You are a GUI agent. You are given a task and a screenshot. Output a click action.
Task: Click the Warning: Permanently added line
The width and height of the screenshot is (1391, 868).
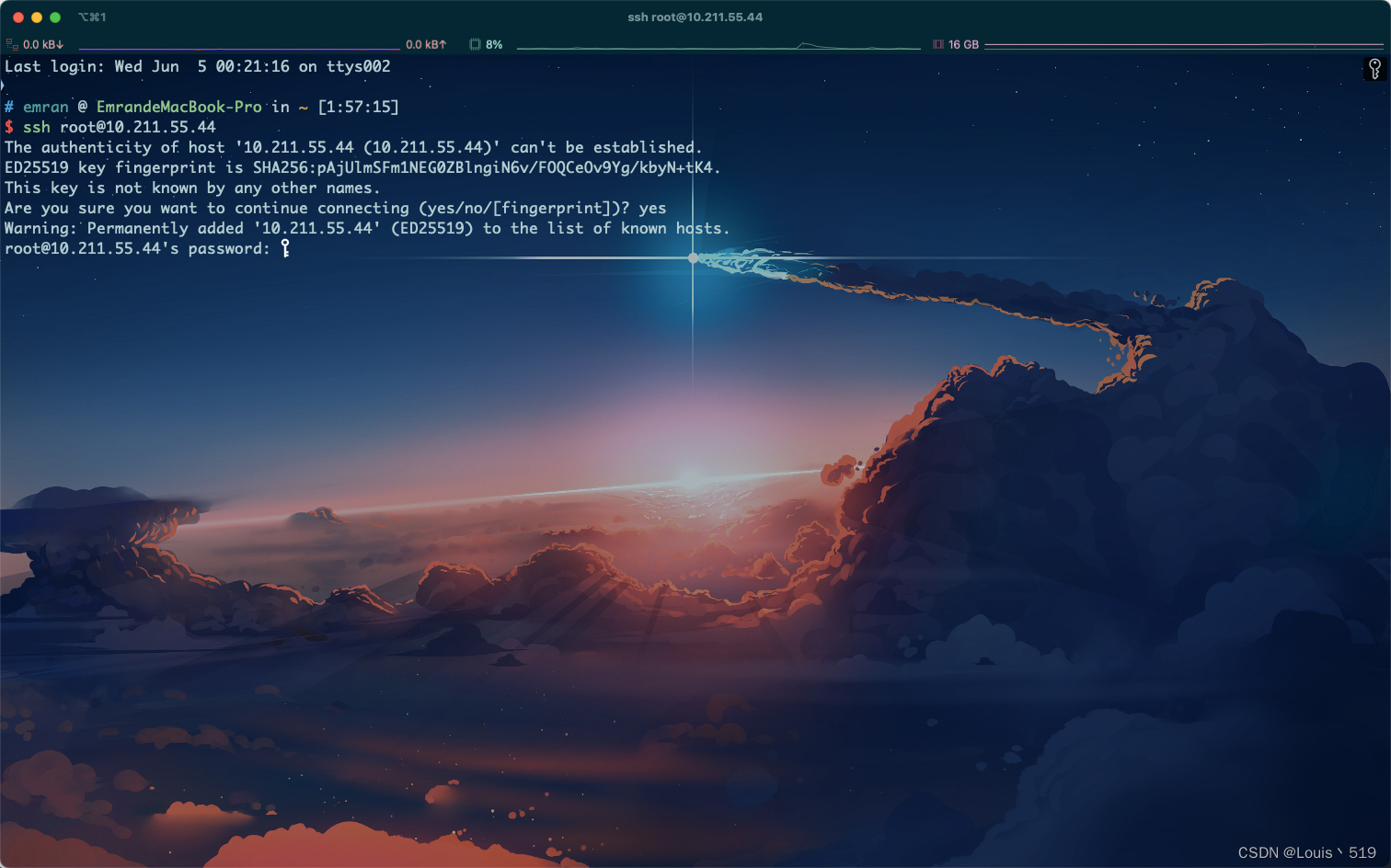point(367,228)
